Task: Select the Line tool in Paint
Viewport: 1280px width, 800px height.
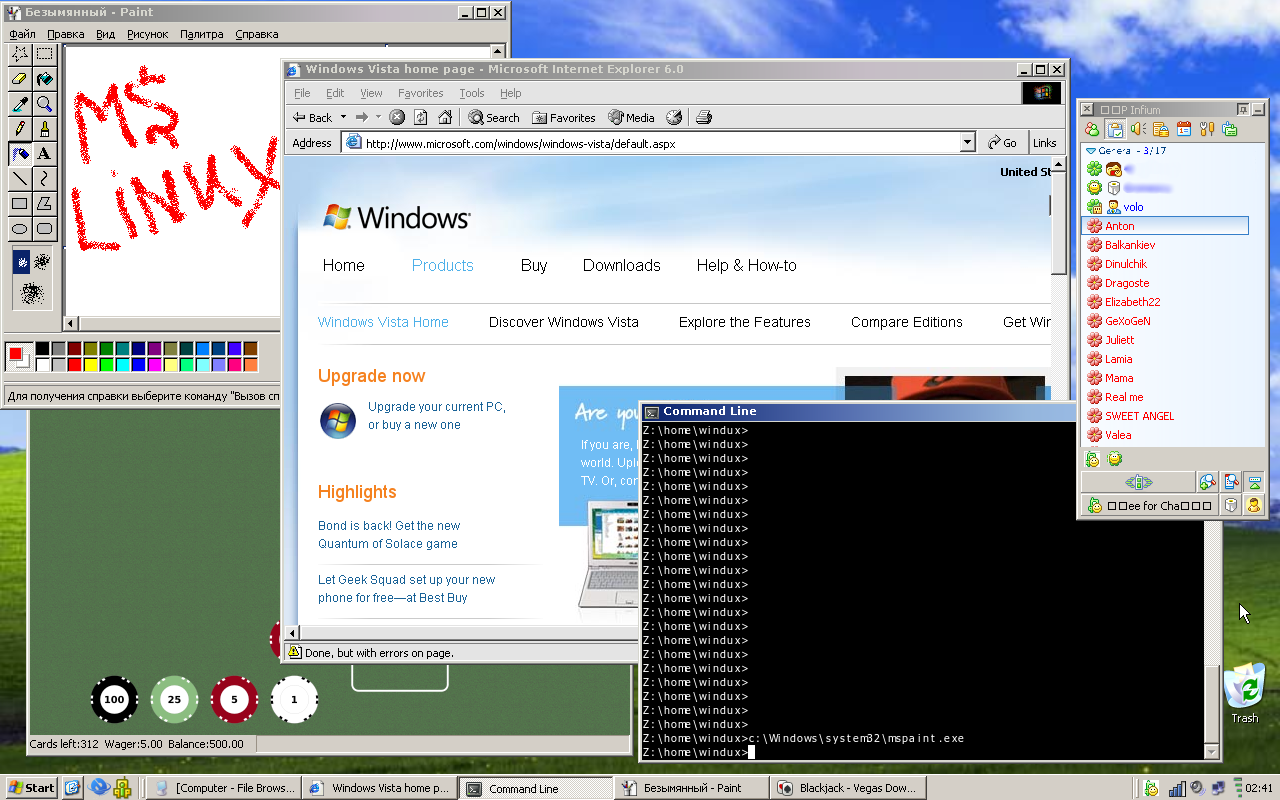Action: coord(19,179)
